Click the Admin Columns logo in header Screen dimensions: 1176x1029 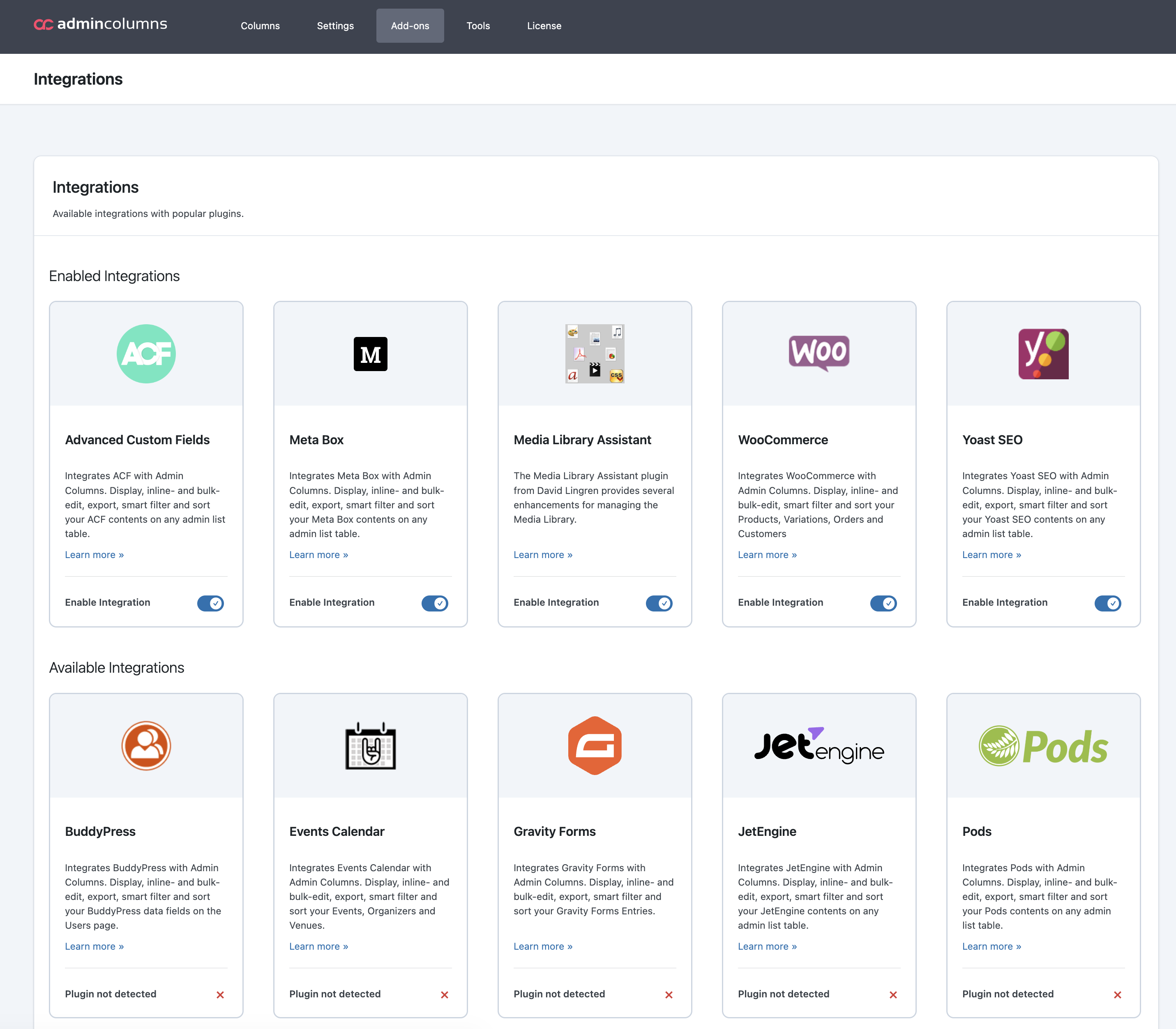101,24
